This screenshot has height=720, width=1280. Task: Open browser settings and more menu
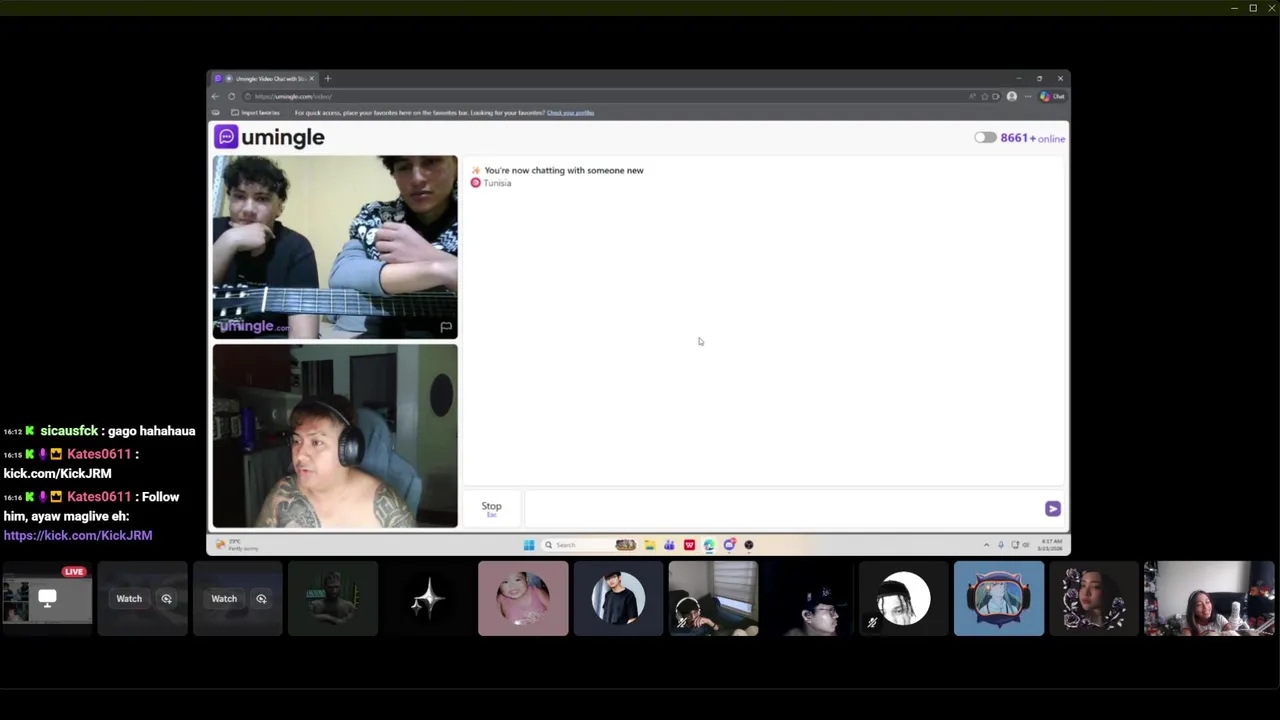coord(1027,96)
